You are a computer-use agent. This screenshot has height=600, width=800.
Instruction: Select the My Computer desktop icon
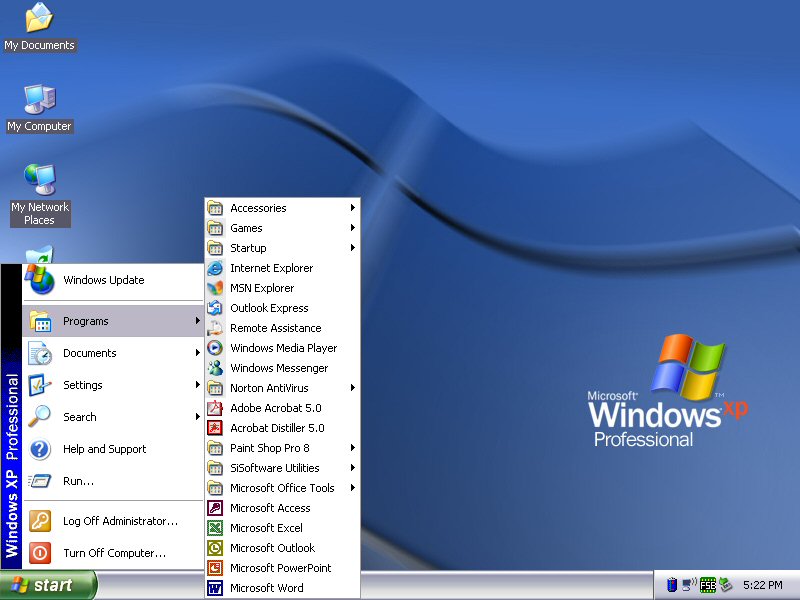click(x=40, y=108)
